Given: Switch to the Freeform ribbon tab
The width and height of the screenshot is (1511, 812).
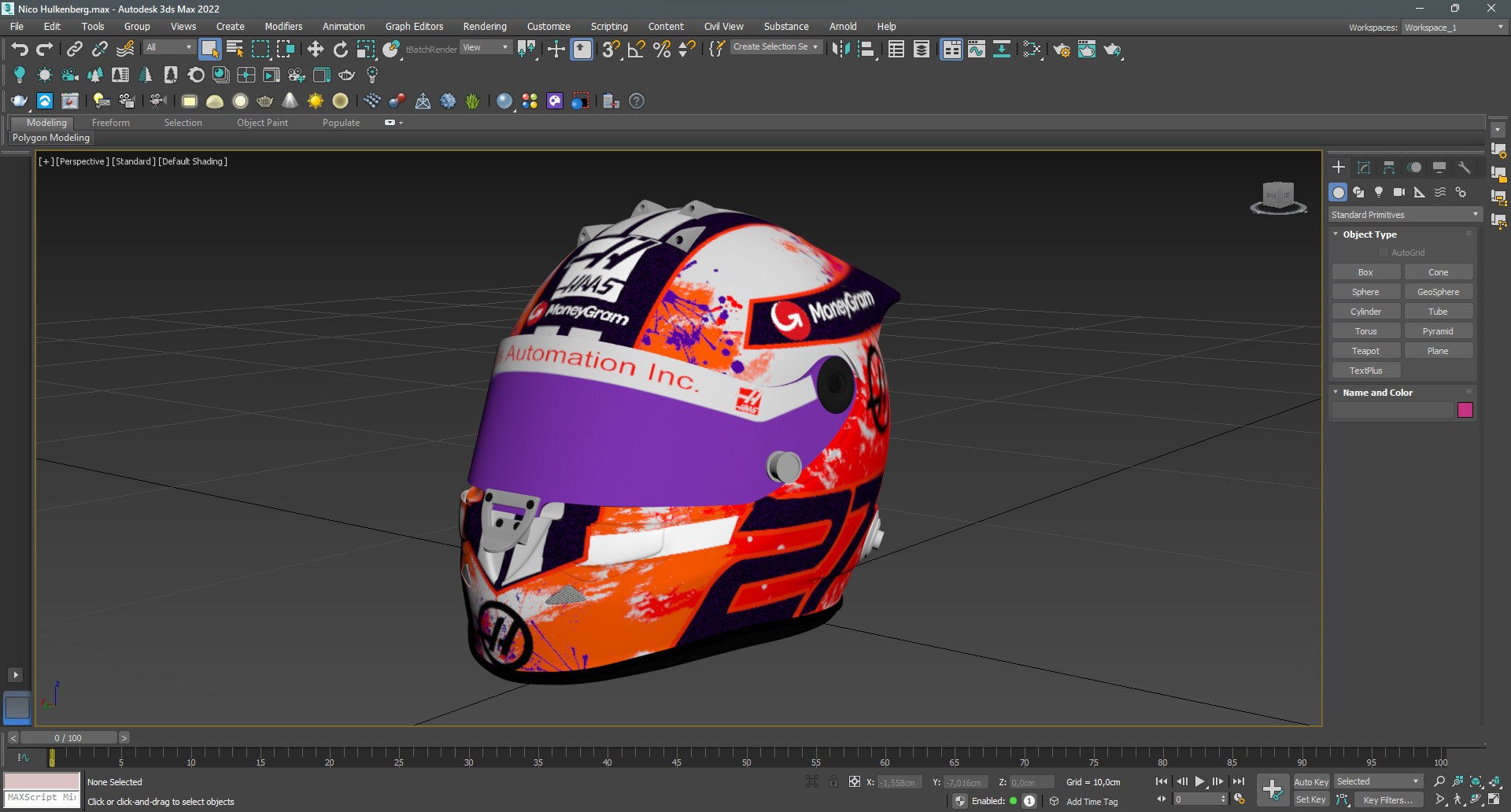Looking at the screenshot, I should (111, 123).
